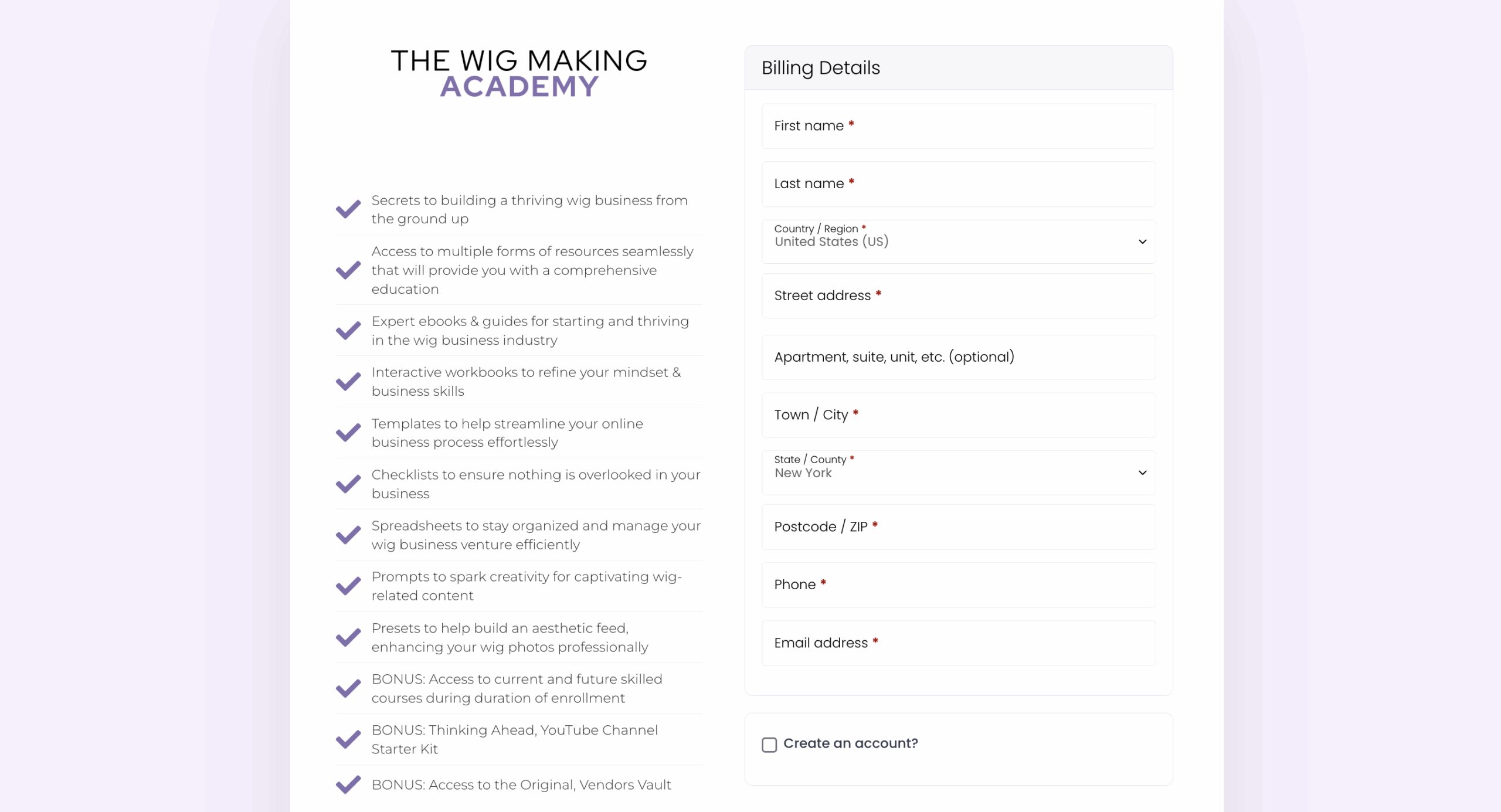
Task: Click checkmark beside 'Secrets to building' item
Action: click(x=348, y=209)
